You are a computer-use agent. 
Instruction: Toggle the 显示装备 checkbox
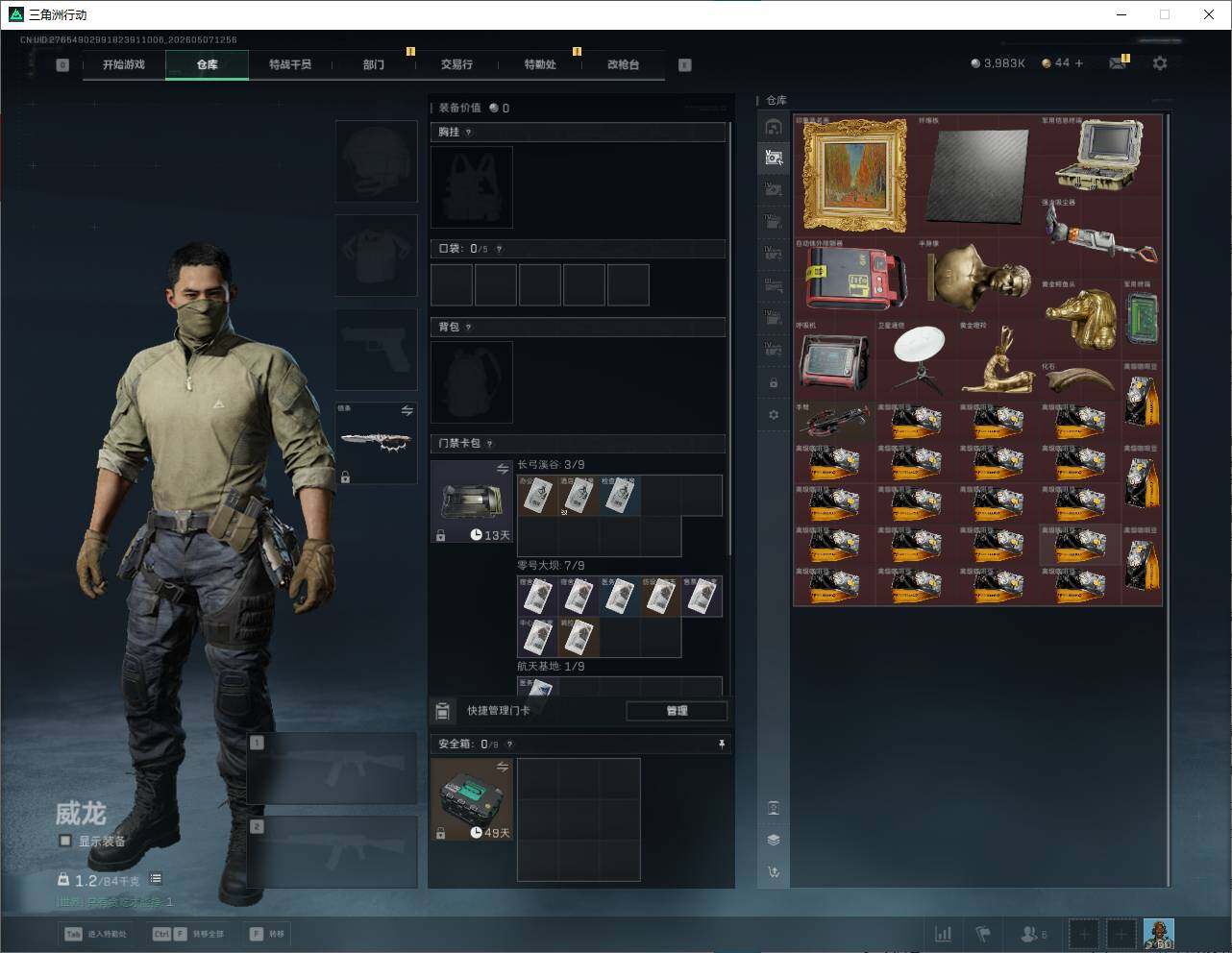pyautogui.click(x=65, y=841)
